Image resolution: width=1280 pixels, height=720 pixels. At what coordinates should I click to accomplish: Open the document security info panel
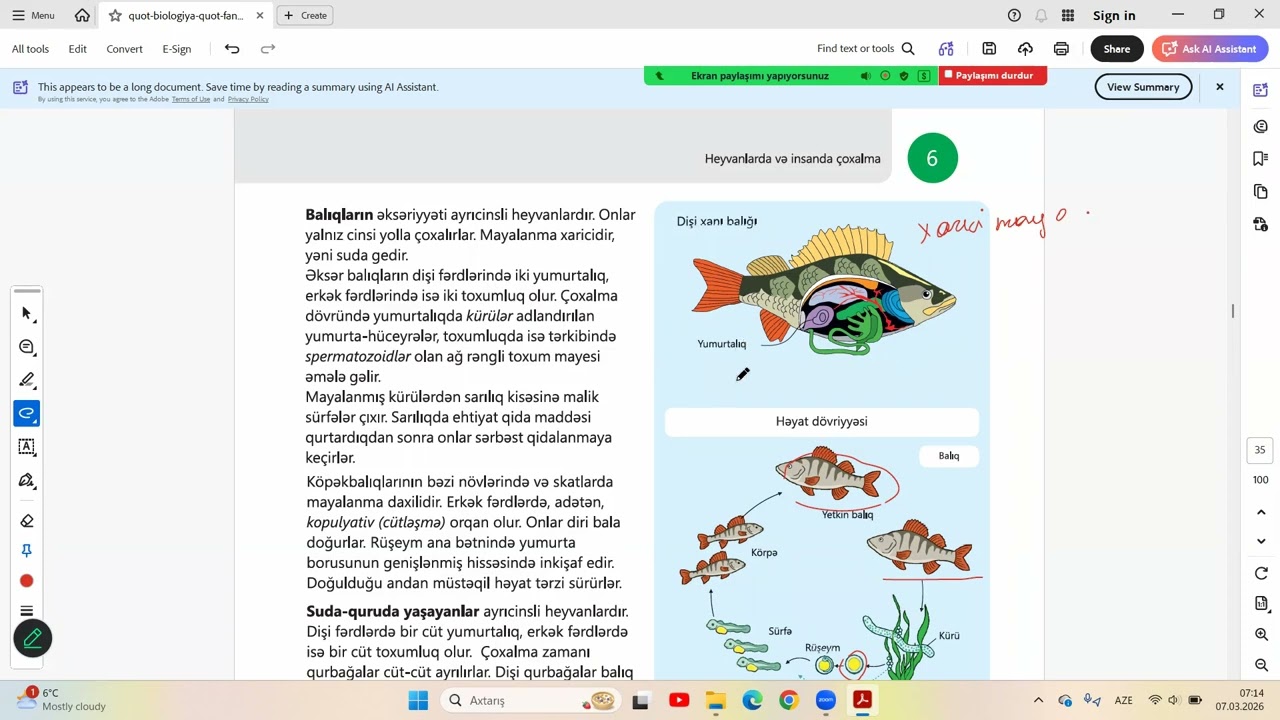(1260, 224)
